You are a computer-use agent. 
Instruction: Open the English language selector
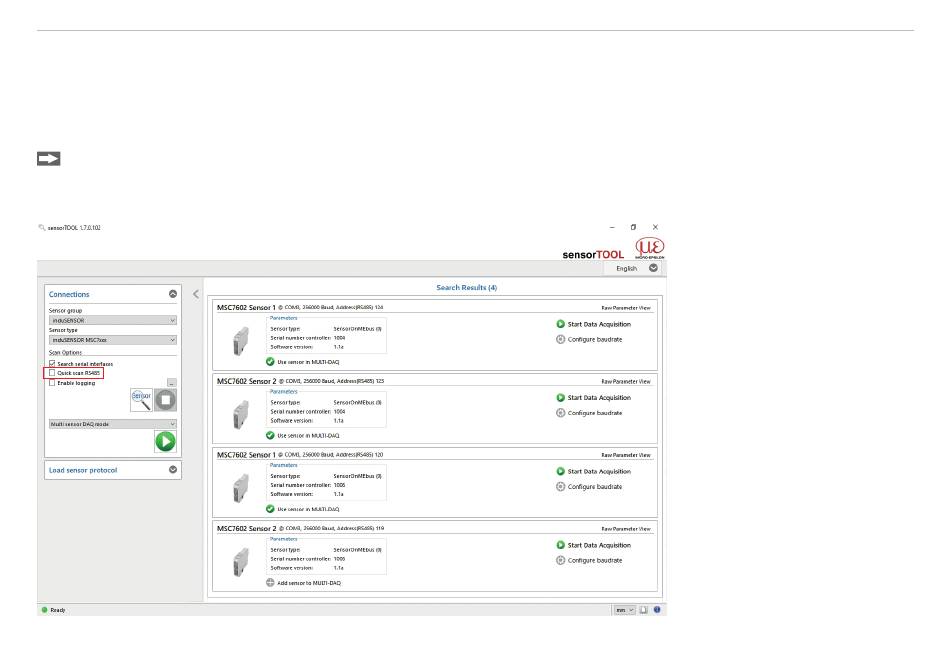[634, 268]
